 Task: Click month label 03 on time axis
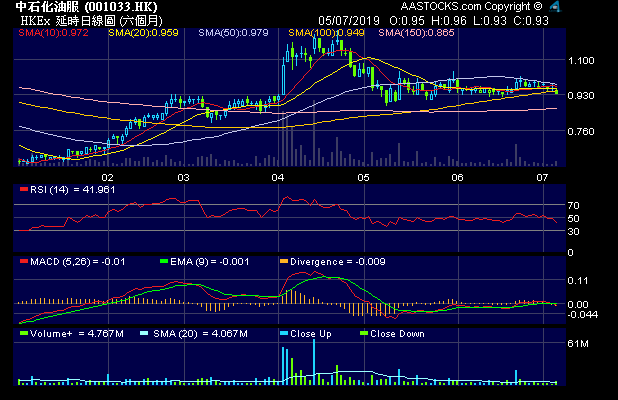tap(183, 177)
